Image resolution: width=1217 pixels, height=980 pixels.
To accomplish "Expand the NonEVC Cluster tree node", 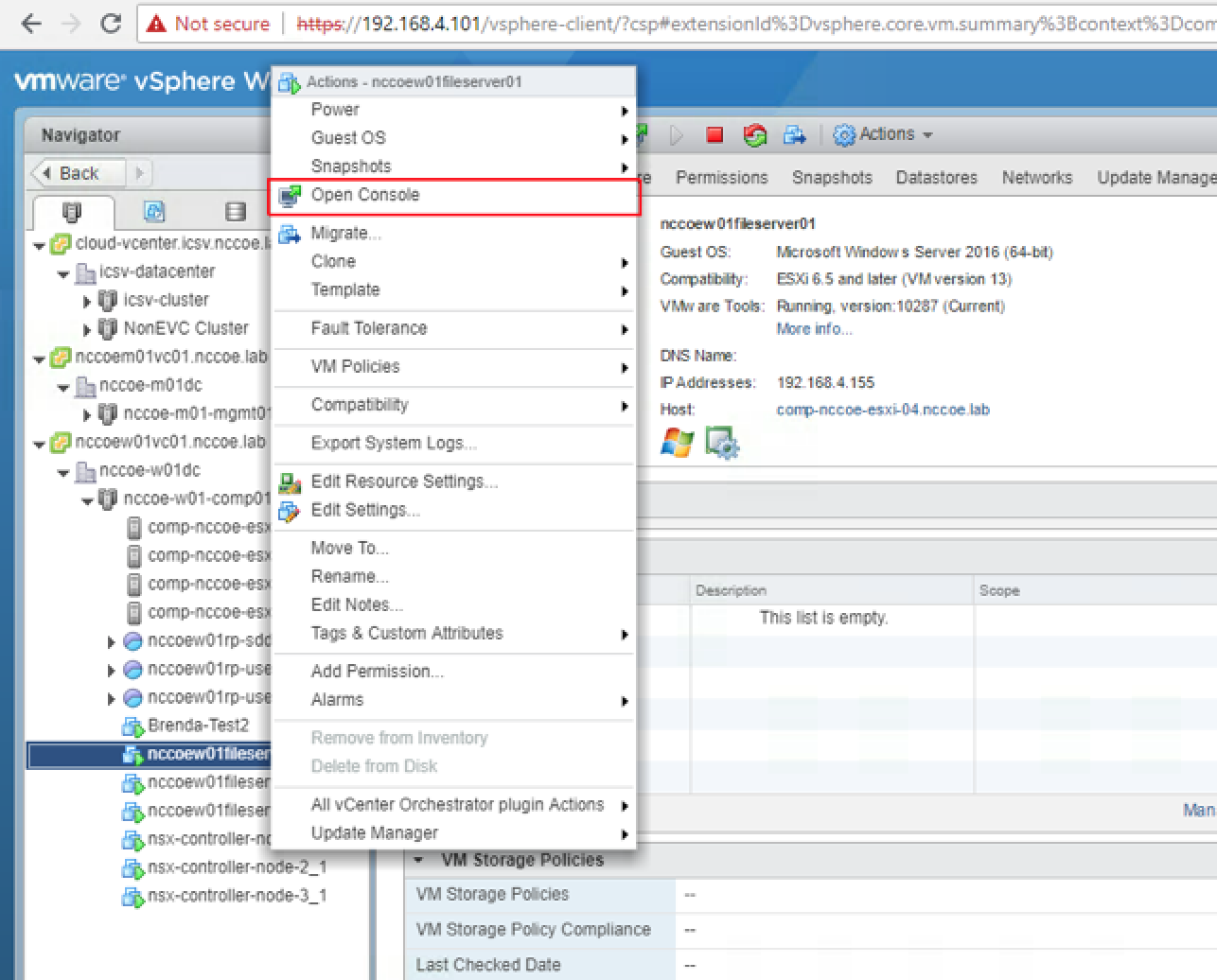I will tap(87, 330).
